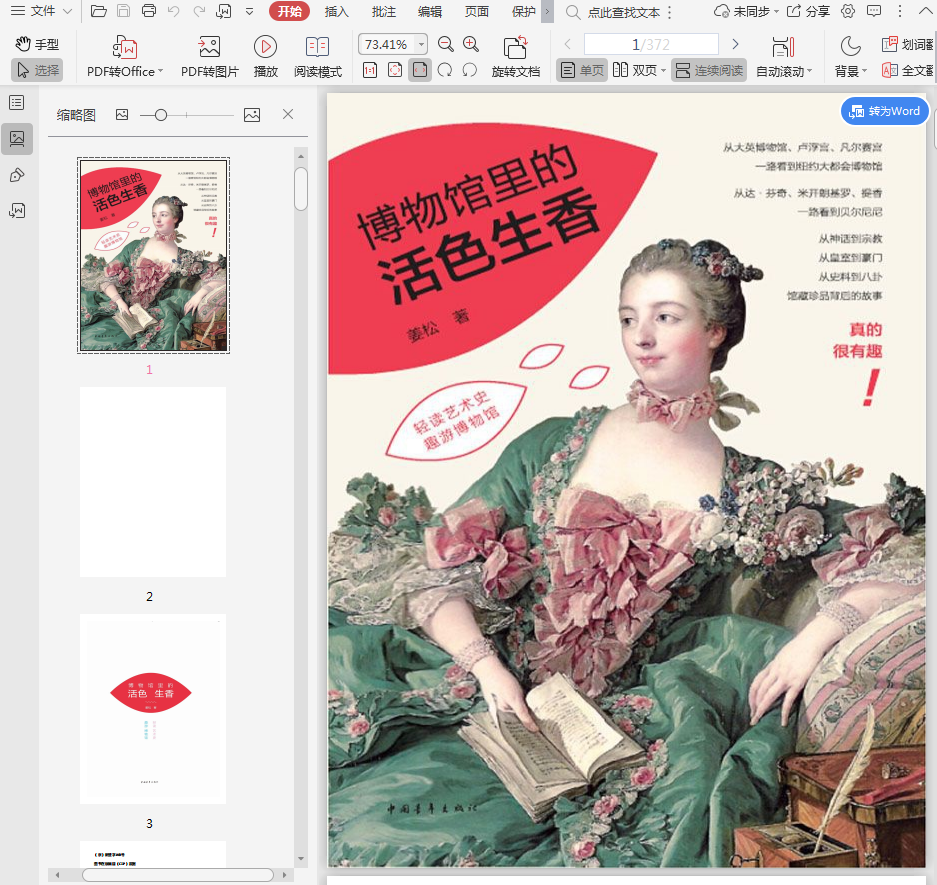Open the 批注 annotation tab

[x=383, y=12]
